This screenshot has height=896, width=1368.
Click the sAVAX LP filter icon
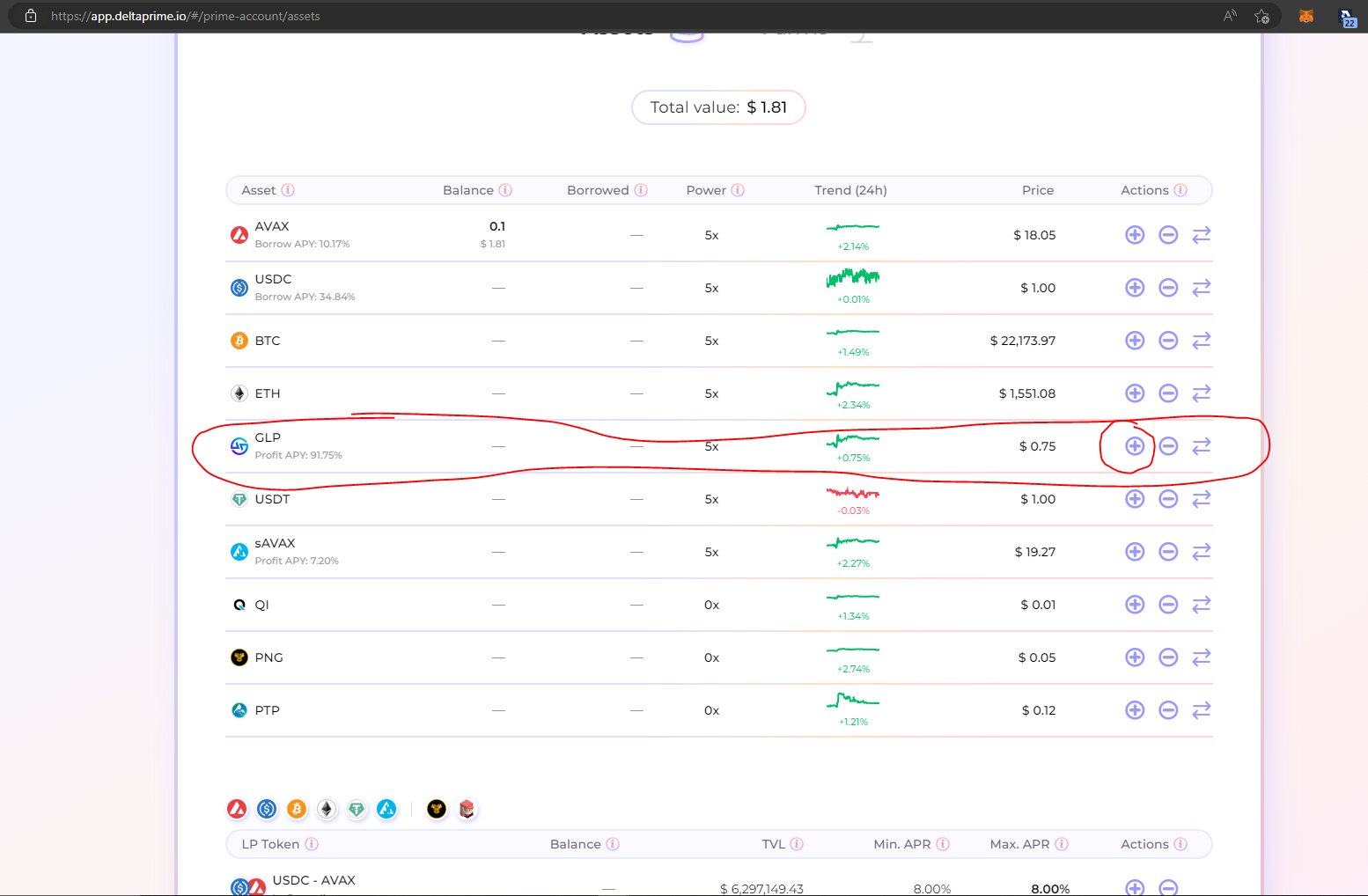tap(386, 809)
